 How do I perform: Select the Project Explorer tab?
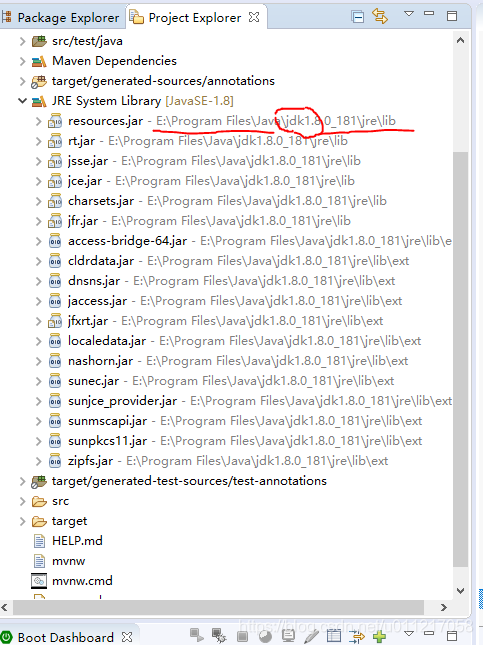[195, 18]
